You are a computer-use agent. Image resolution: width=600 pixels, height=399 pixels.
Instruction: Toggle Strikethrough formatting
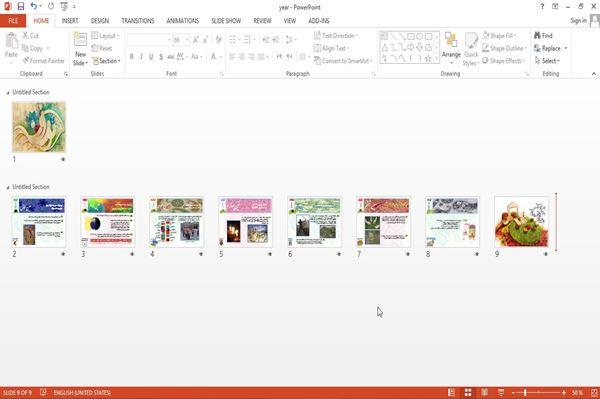(x=171, y=57)
